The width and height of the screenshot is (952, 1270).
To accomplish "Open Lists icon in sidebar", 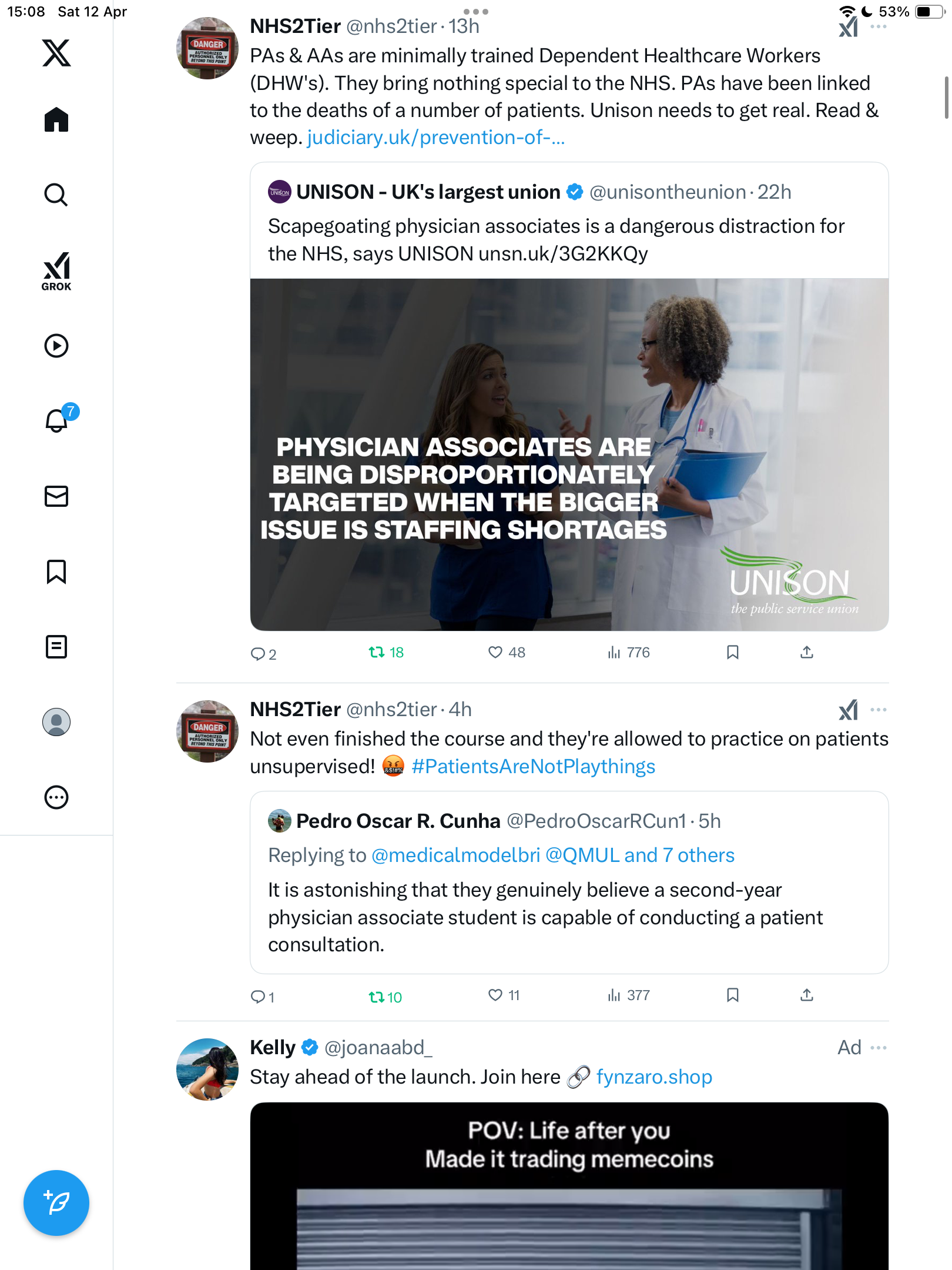I will coord(56,647).
